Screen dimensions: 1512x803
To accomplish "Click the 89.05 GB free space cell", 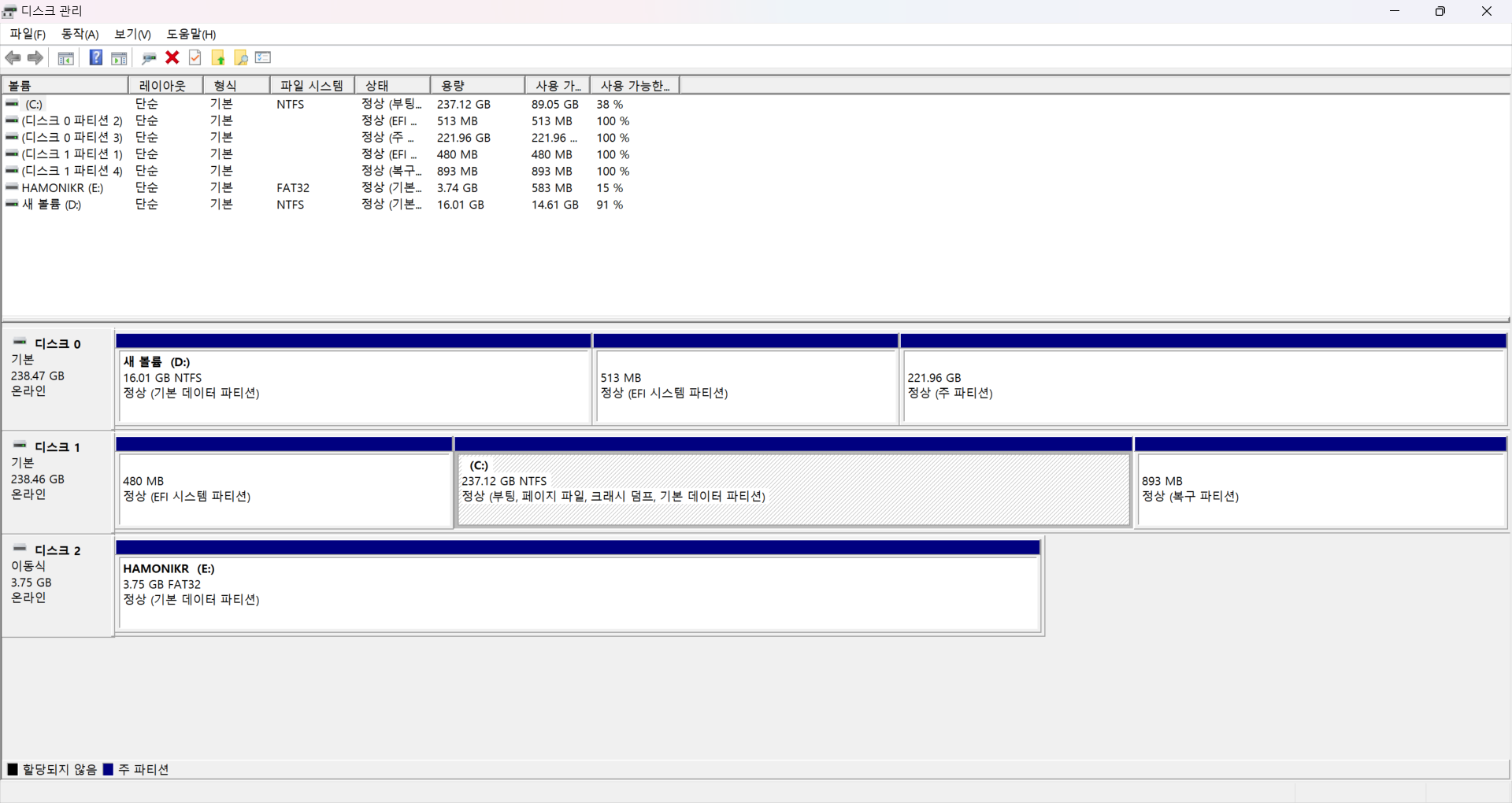I will pyautogui.click(x=554, y=104).
